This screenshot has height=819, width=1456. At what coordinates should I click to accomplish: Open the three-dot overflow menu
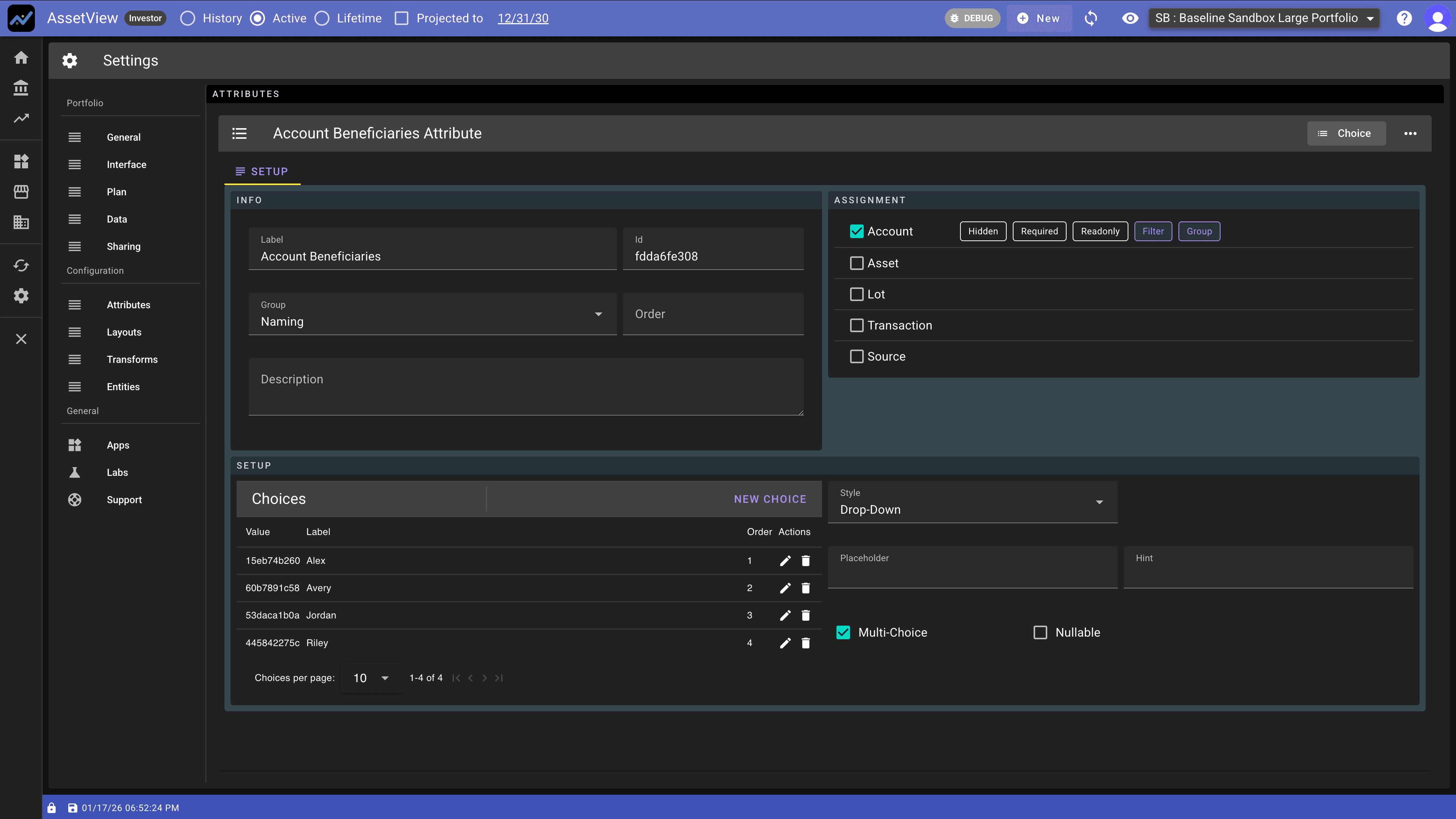[1410, 133]
